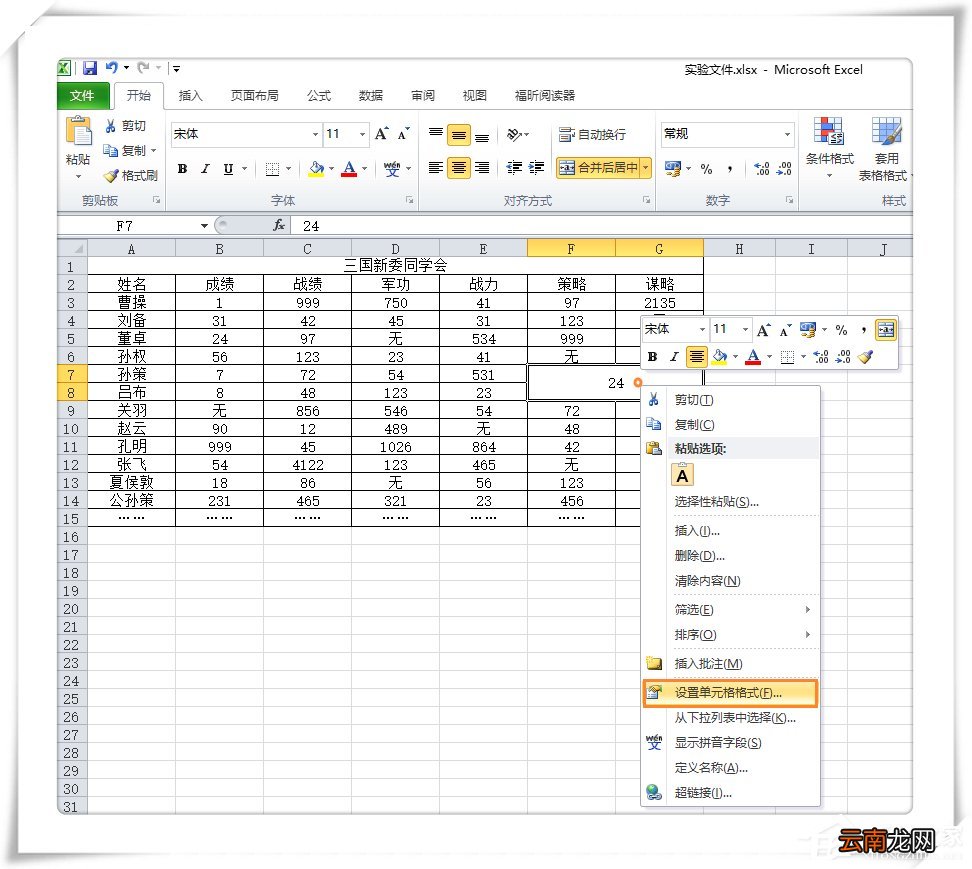Click the Redo arrow icon
This screenshot has width=972, height=869.
(x=144, y=68)
